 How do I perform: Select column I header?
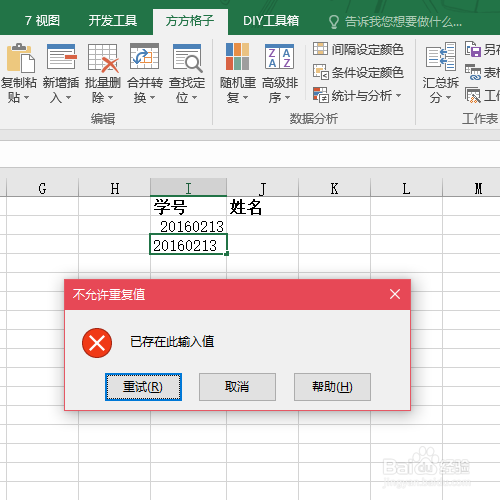[x=189, y=188]
